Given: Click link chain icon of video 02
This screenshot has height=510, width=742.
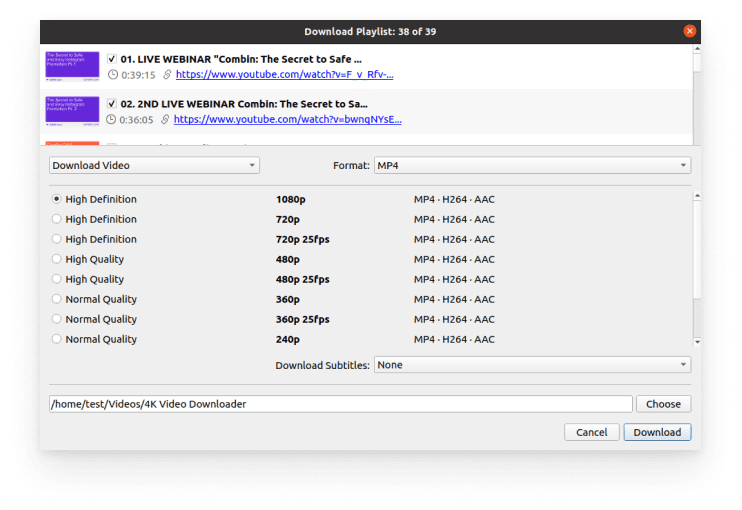Looking at the screenshot, I should (165, 120).
